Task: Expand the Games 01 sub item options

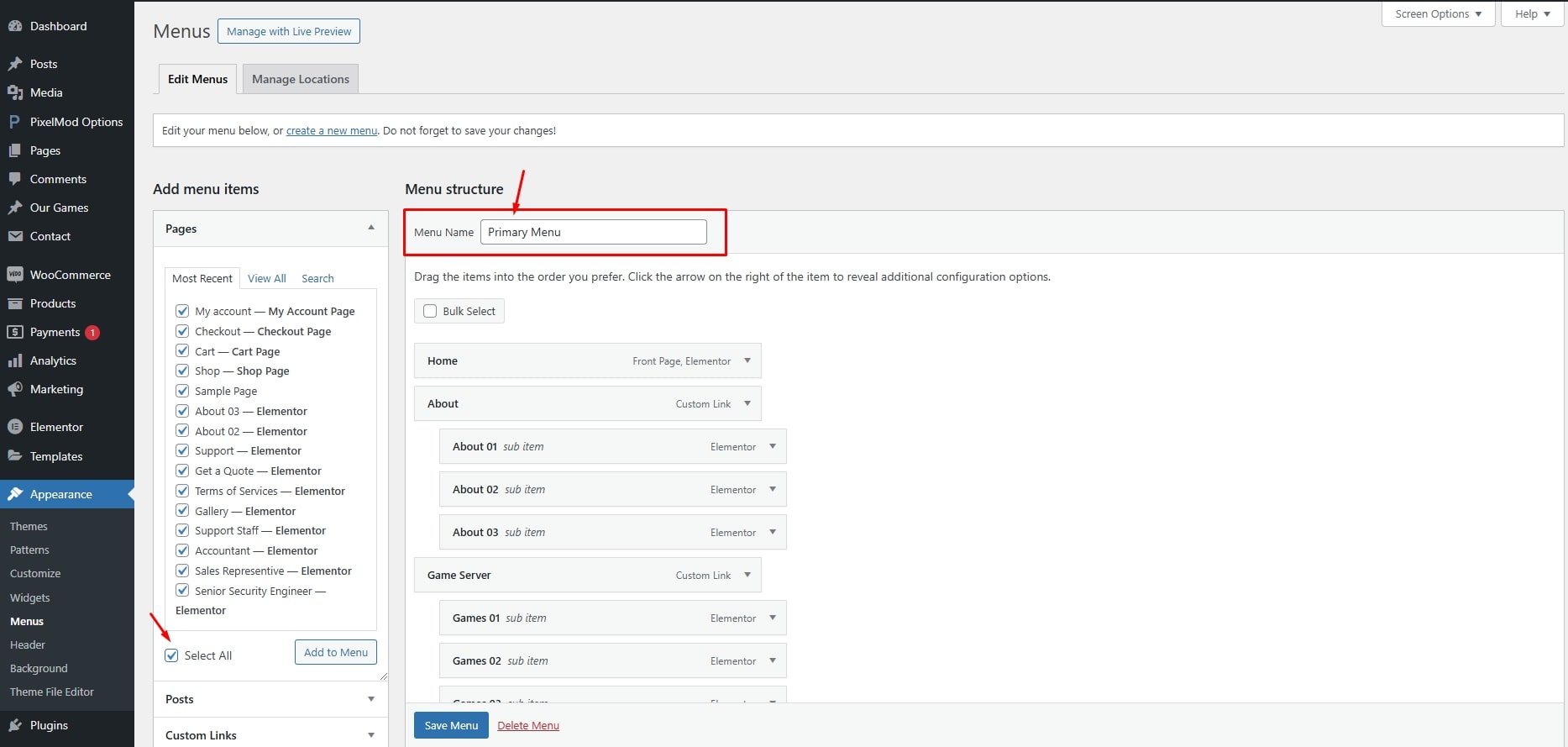Action: pyautogui.click(x=773, y=618)
